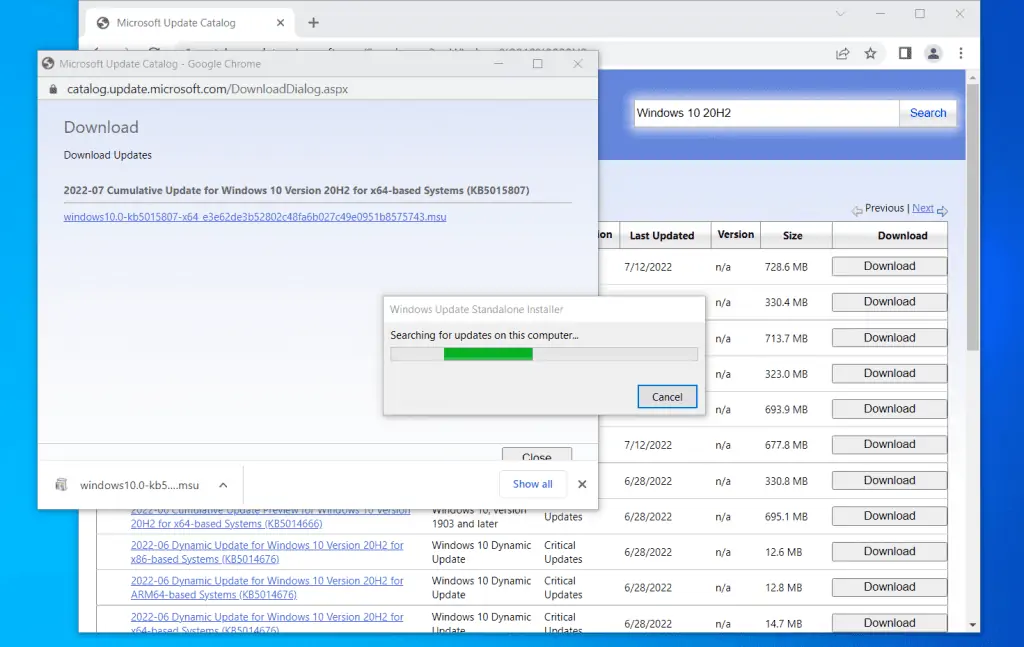
Task: Download the 12.8 MB update
Action: tap(889, 587)
